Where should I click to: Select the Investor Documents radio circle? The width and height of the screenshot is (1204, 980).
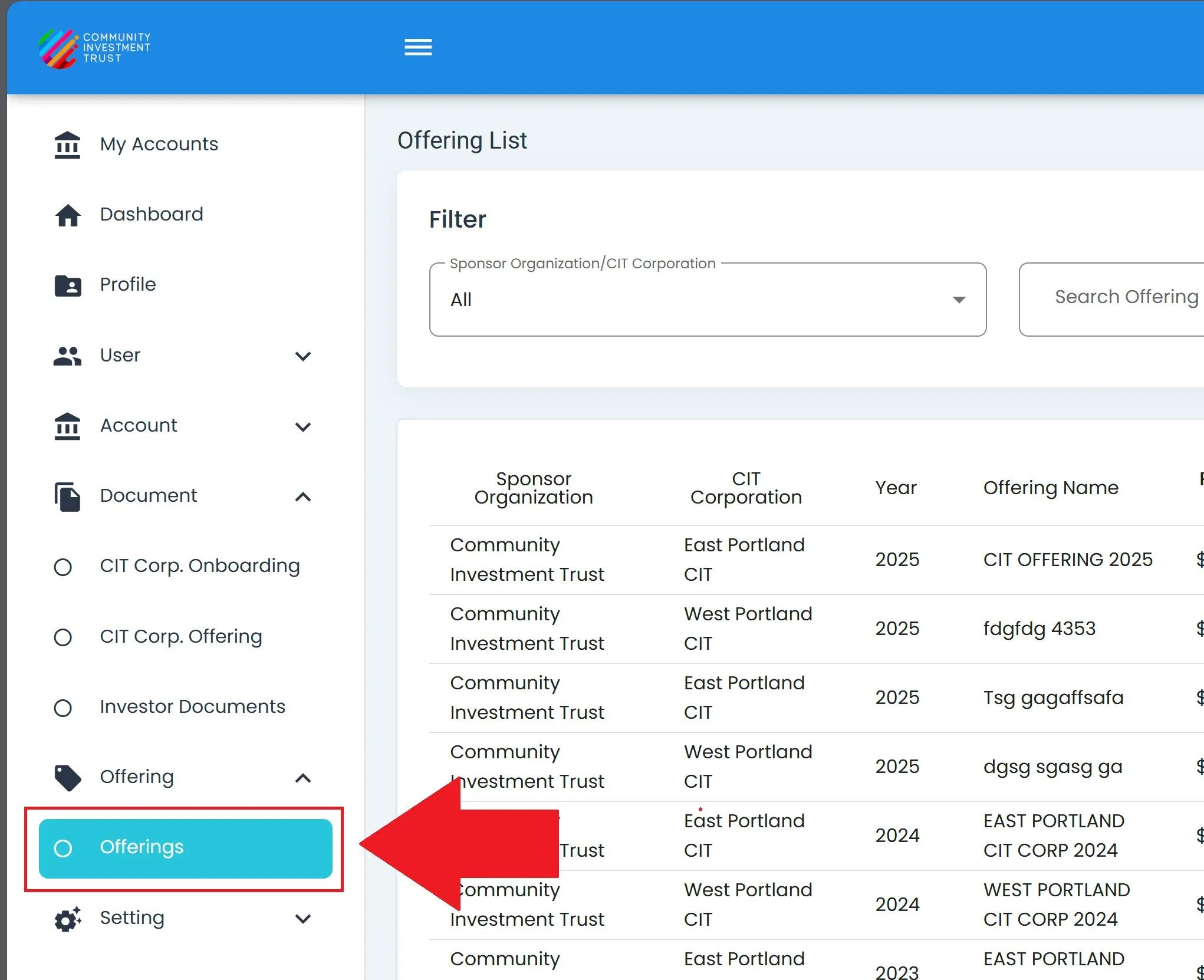point(62,708)
